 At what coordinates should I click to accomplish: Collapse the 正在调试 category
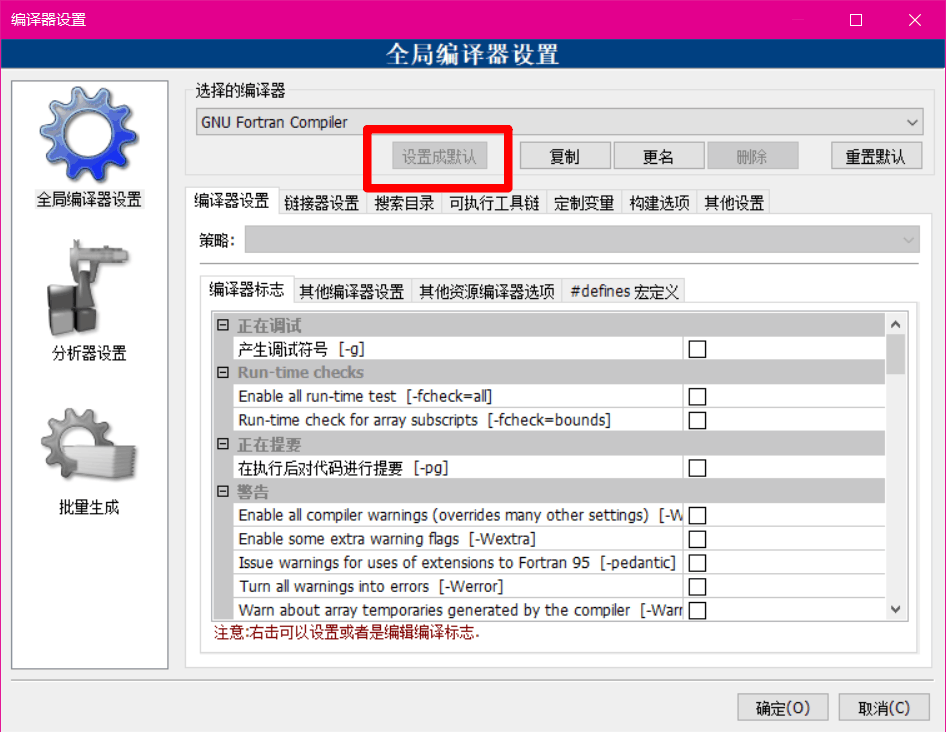coord(223,325)
